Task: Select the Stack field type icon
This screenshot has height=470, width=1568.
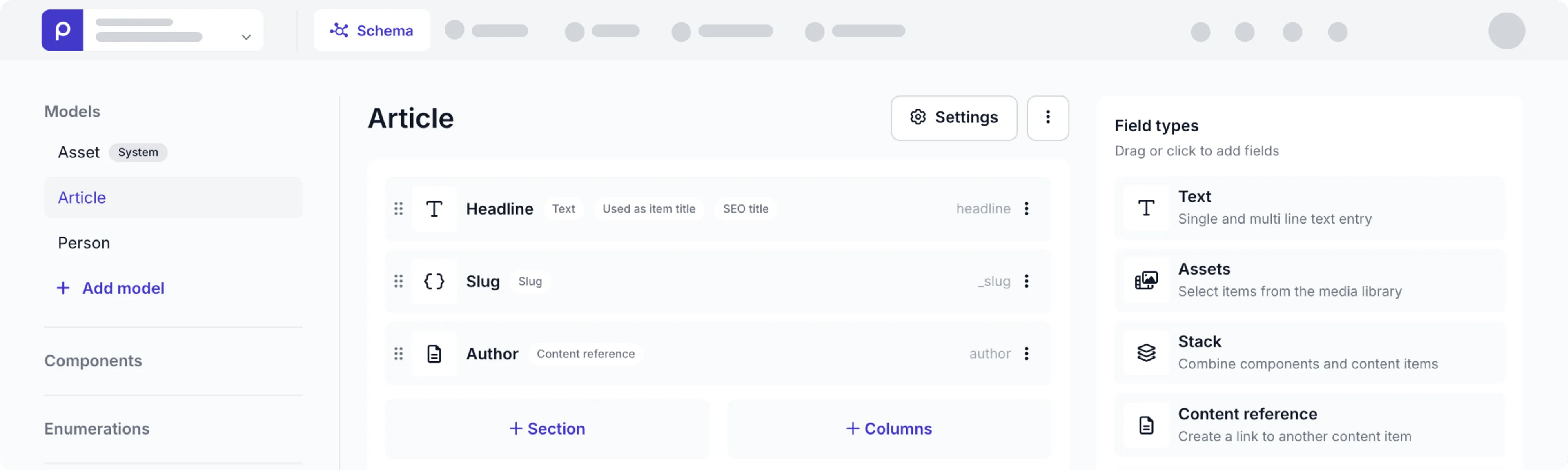Action: pos(1146,352)
